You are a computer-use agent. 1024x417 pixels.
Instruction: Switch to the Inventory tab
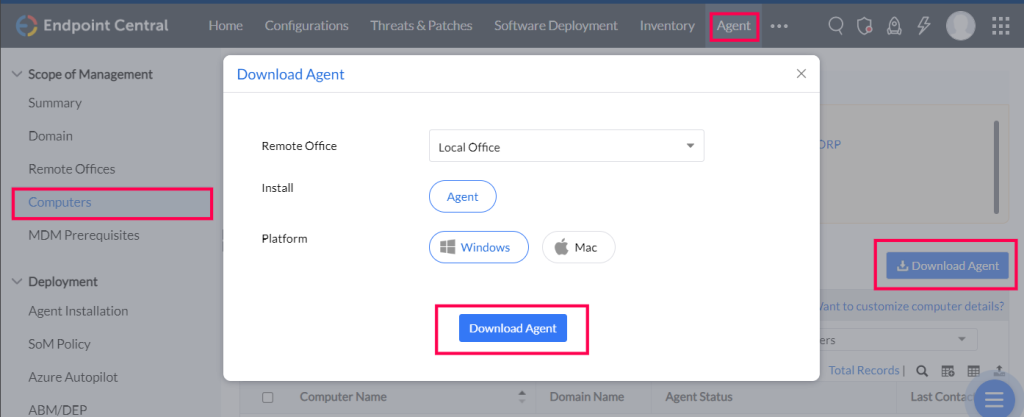point(667,25)
